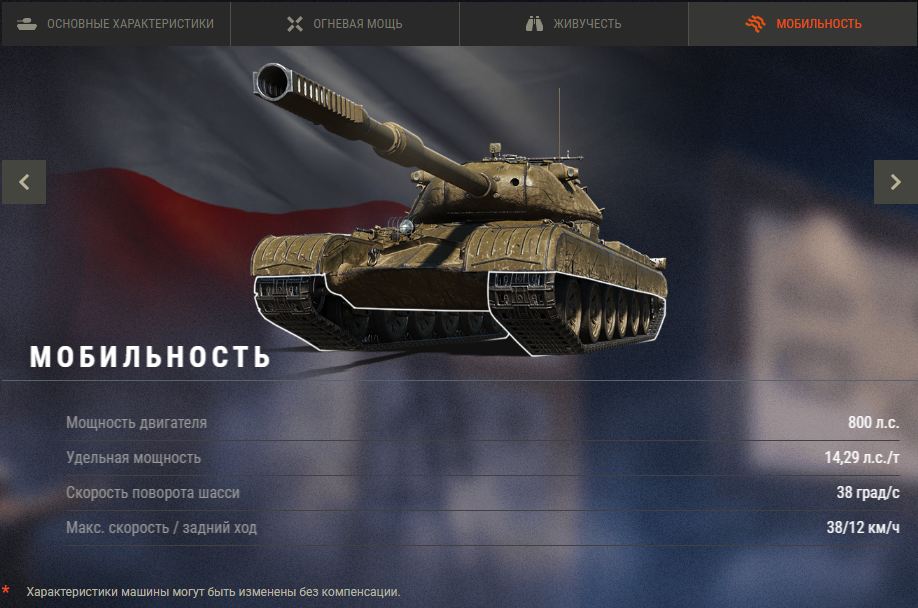
Task: Click the tank icon for Основные характеристики
Action: pos(27,24)
